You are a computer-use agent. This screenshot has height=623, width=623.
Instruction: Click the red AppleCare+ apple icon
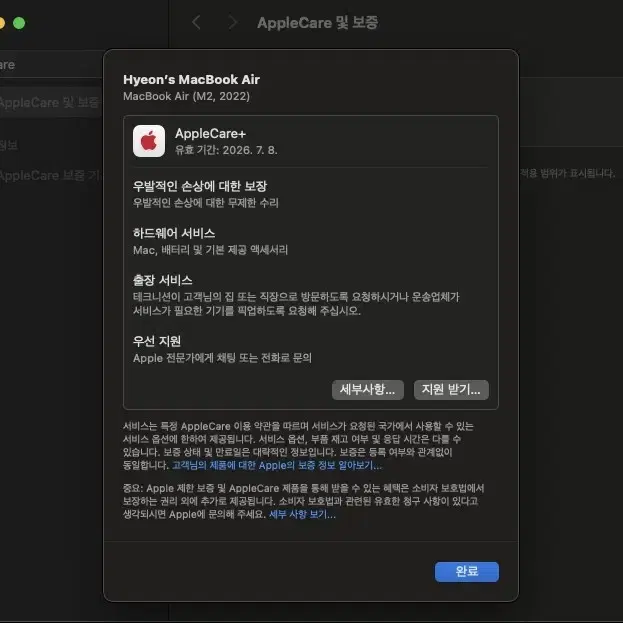tap(149, 141)
